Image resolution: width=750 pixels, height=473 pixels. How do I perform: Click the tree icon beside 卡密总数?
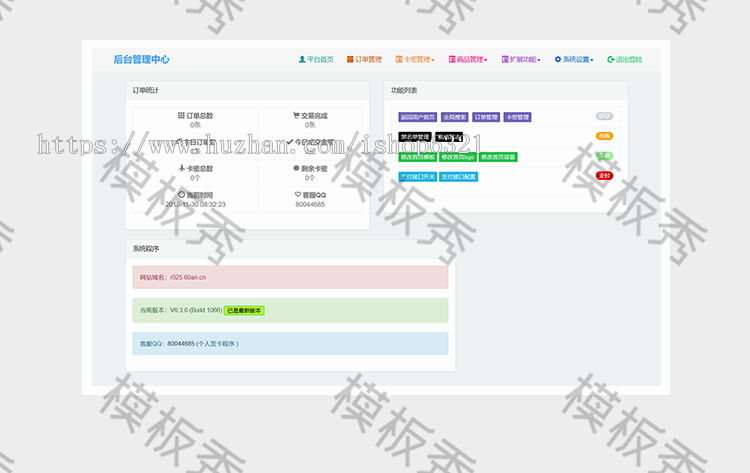click(x=182, y=168)
